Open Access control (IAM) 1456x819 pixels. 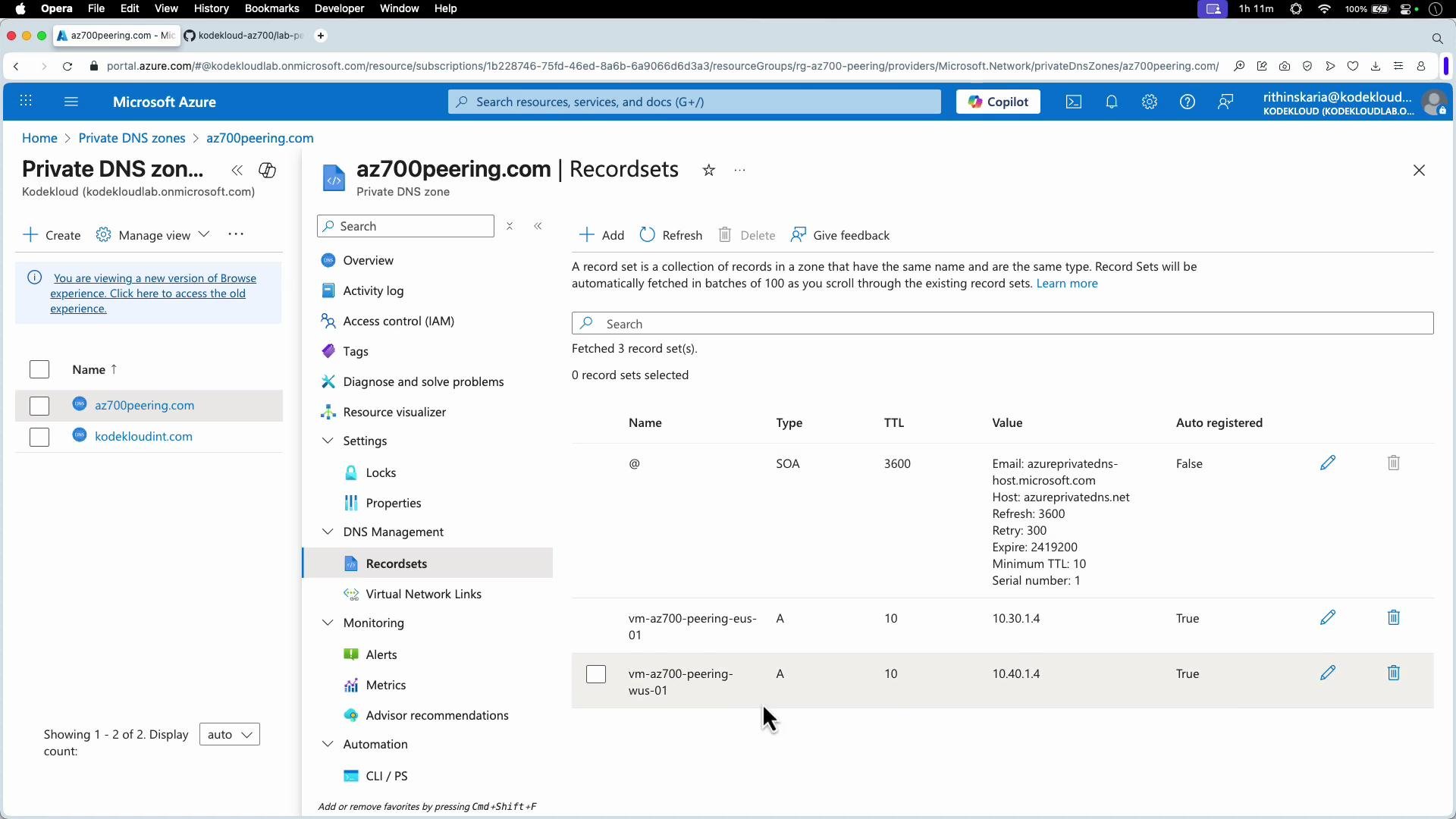(399, 321)
